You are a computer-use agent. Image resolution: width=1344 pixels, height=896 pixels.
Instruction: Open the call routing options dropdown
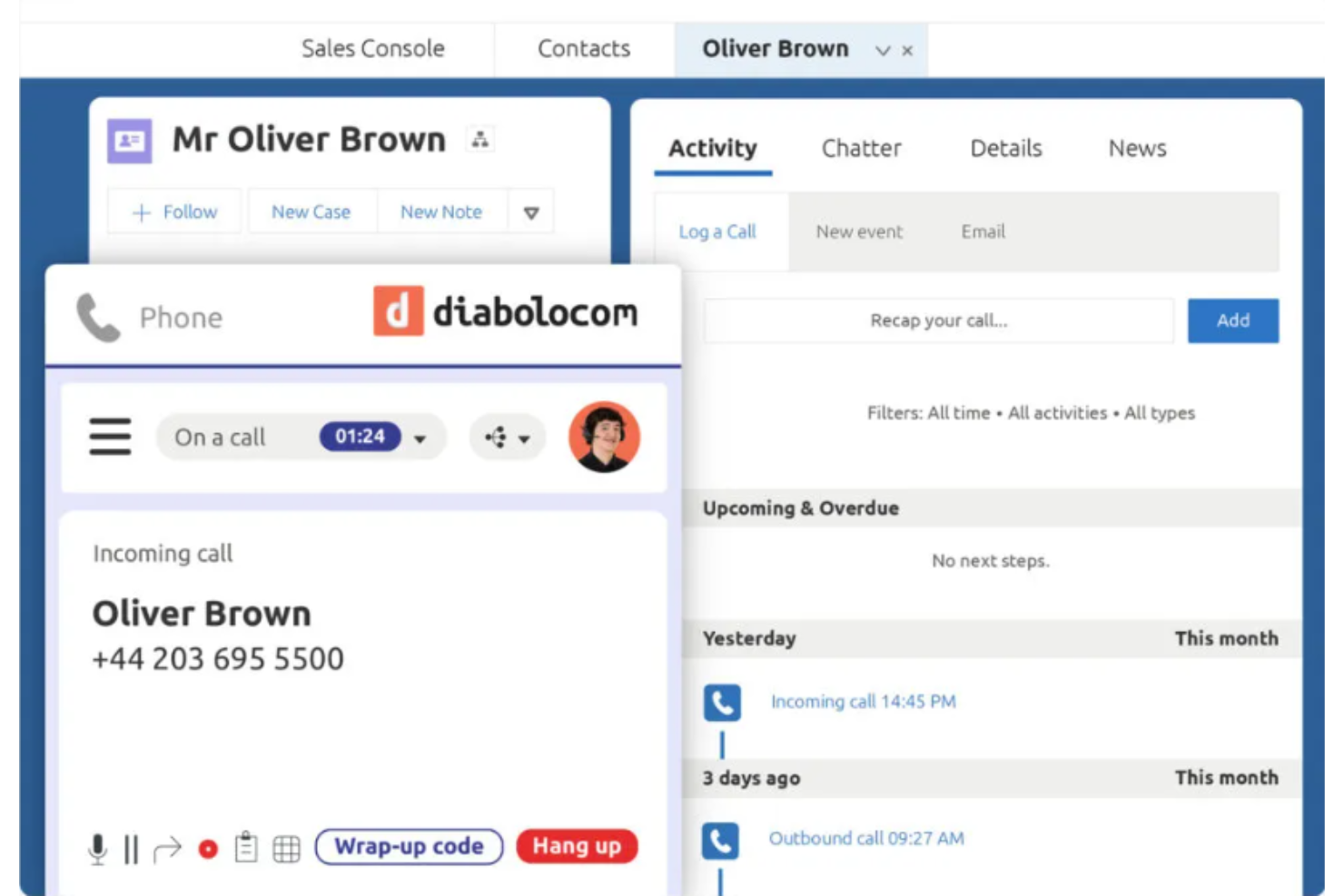point(522,437)
